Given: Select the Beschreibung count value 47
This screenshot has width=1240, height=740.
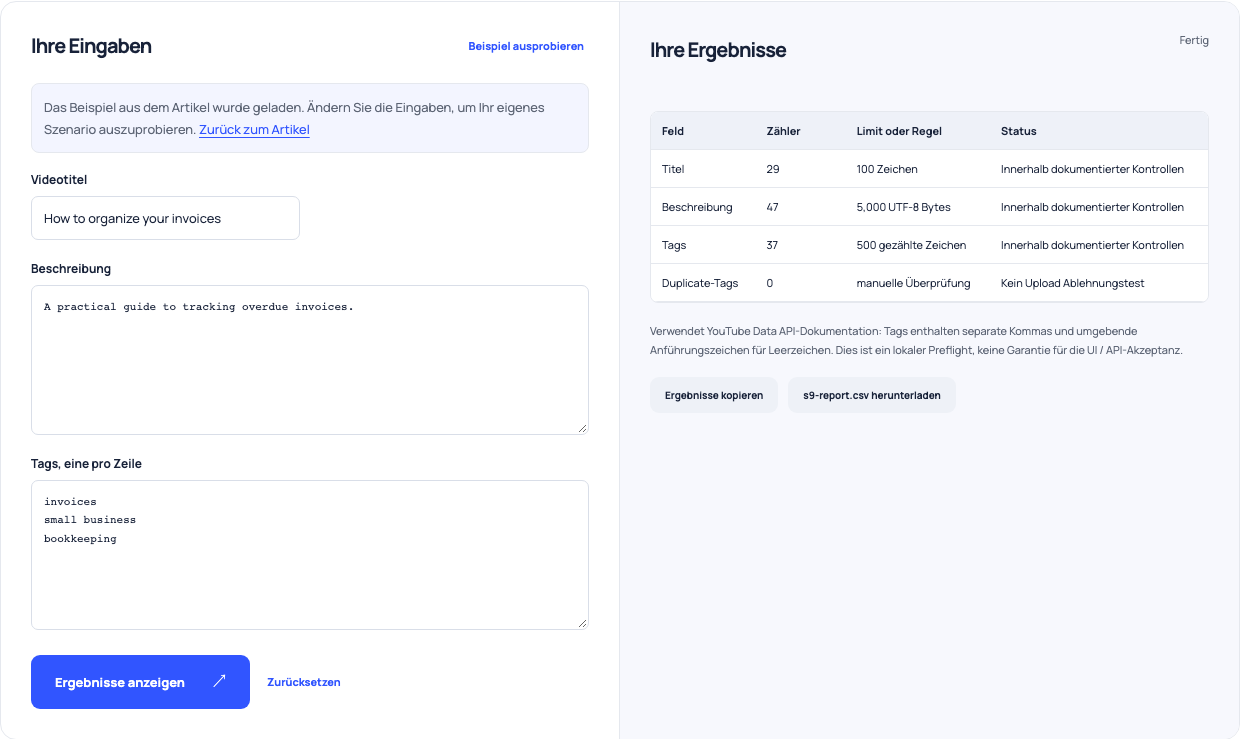Looking at the screenshot, I should (773, 207).
